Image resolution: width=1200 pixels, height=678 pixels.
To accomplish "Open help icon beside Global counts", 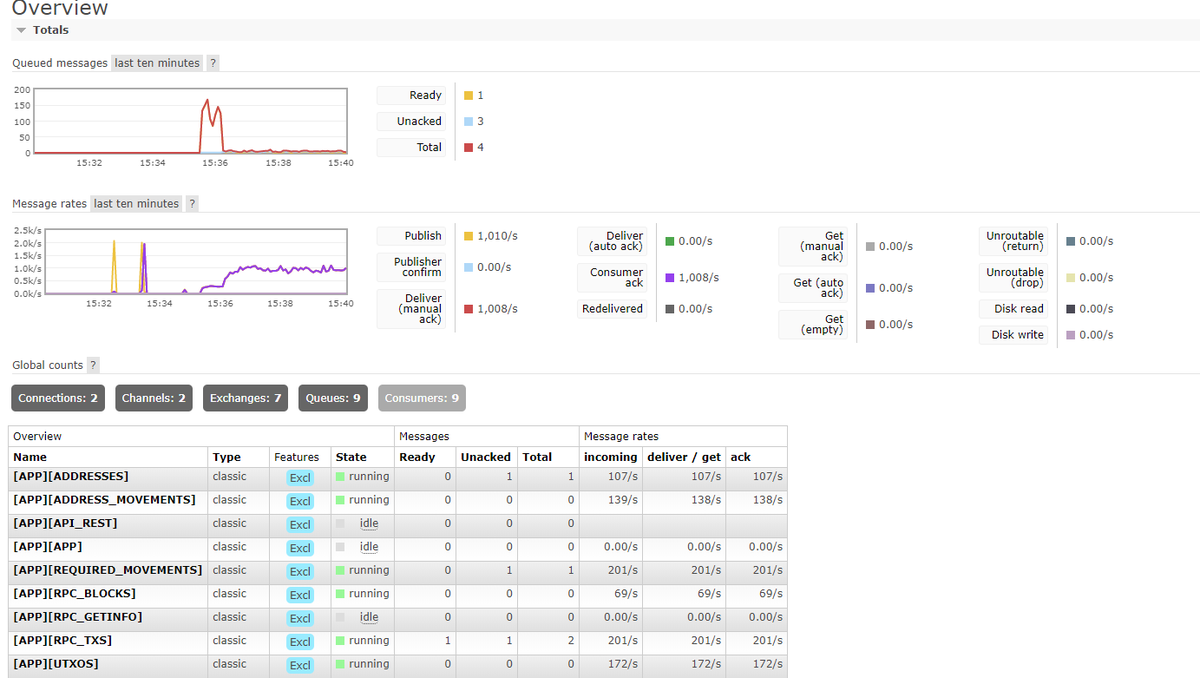I will click(93, 366).
